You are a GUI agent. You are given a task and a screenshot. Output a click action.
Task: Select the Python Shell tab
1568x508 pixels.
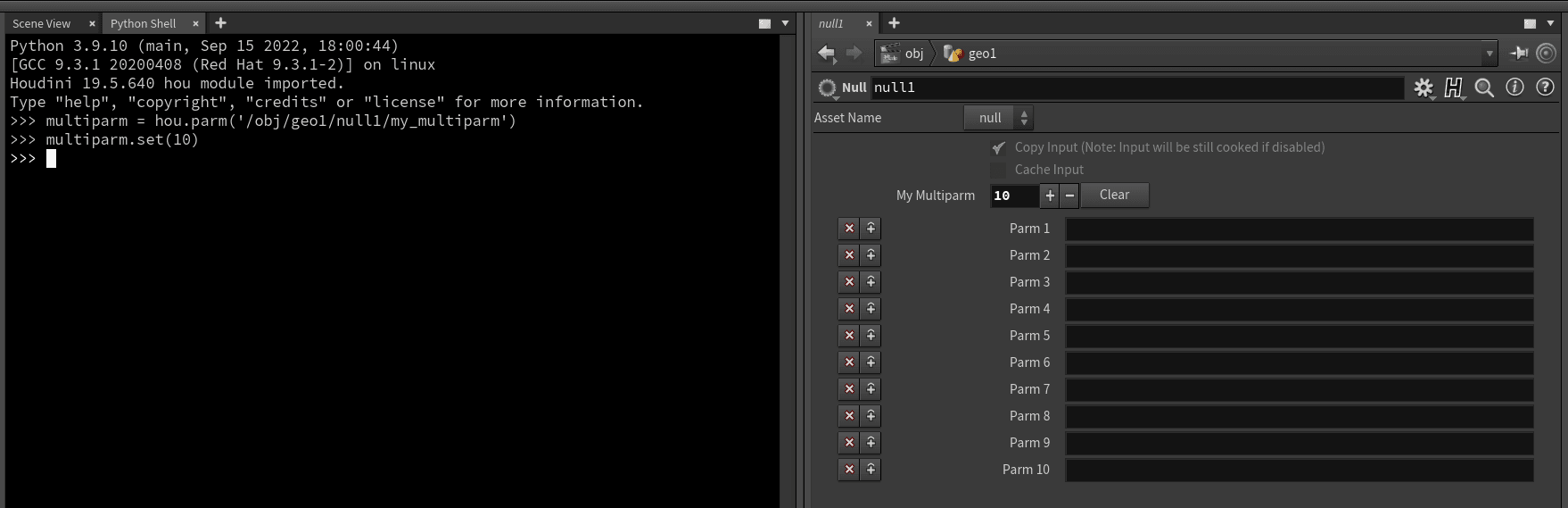pyautogui.click(x=144, y=23)
